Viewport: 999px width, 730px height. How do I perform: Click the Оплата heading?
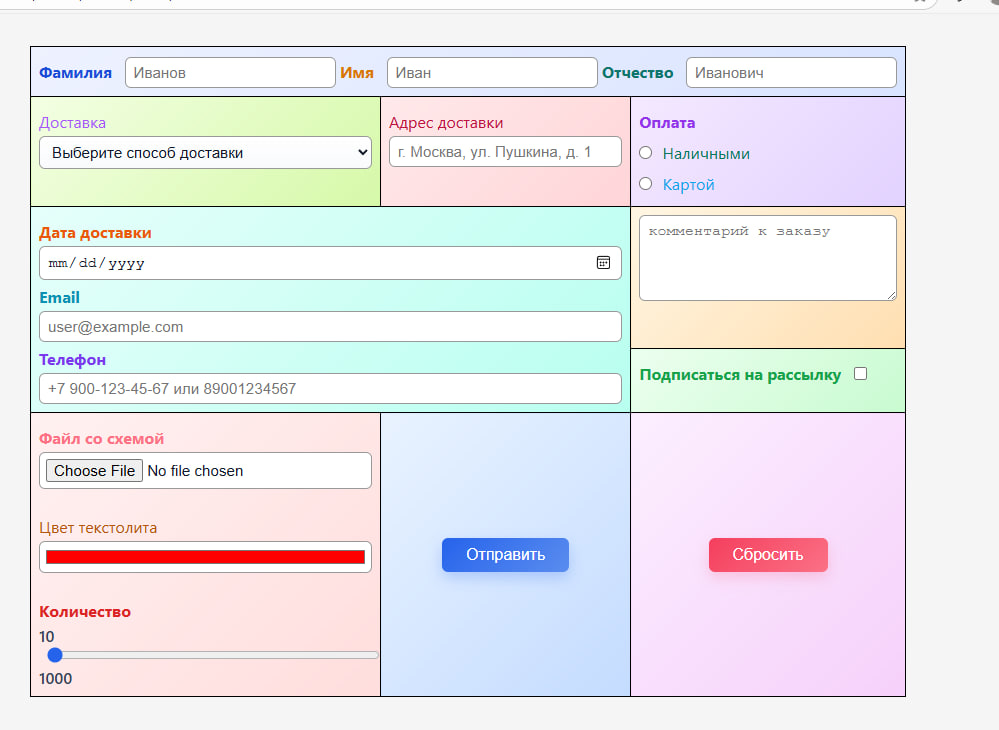[667, 123]
